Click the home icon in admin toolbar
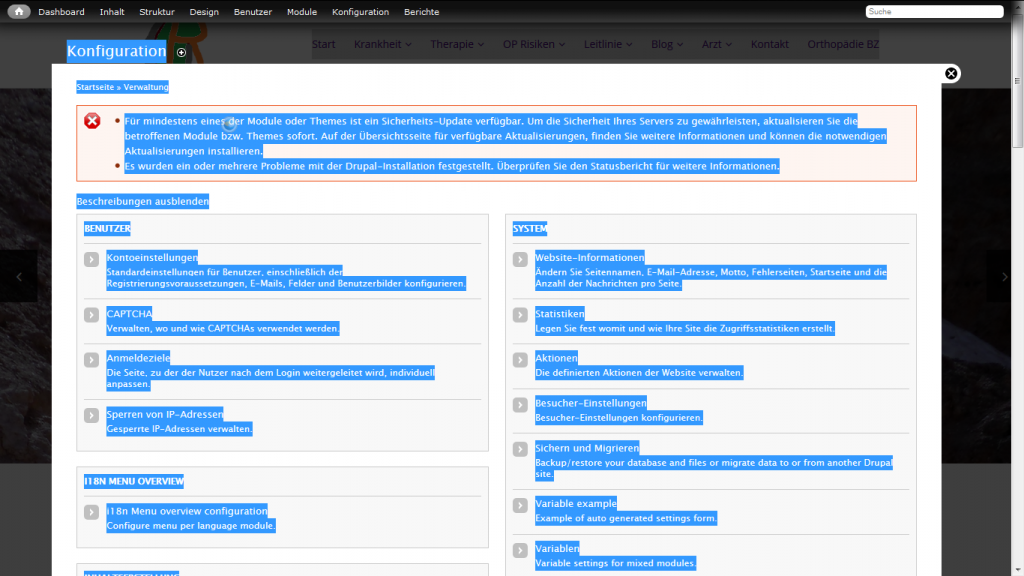 click(19, 12)
